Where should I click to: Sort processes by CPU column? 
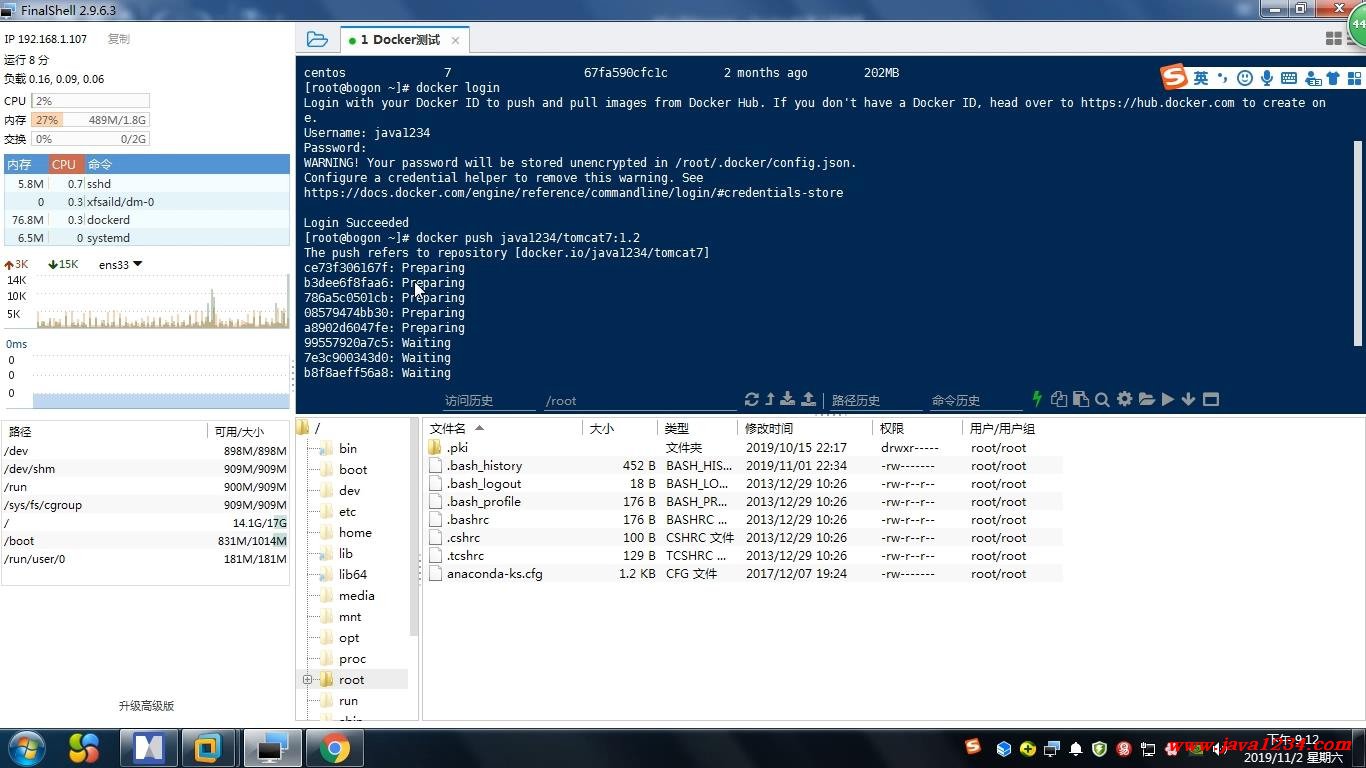pyautogui.click(x=65, y=164)
